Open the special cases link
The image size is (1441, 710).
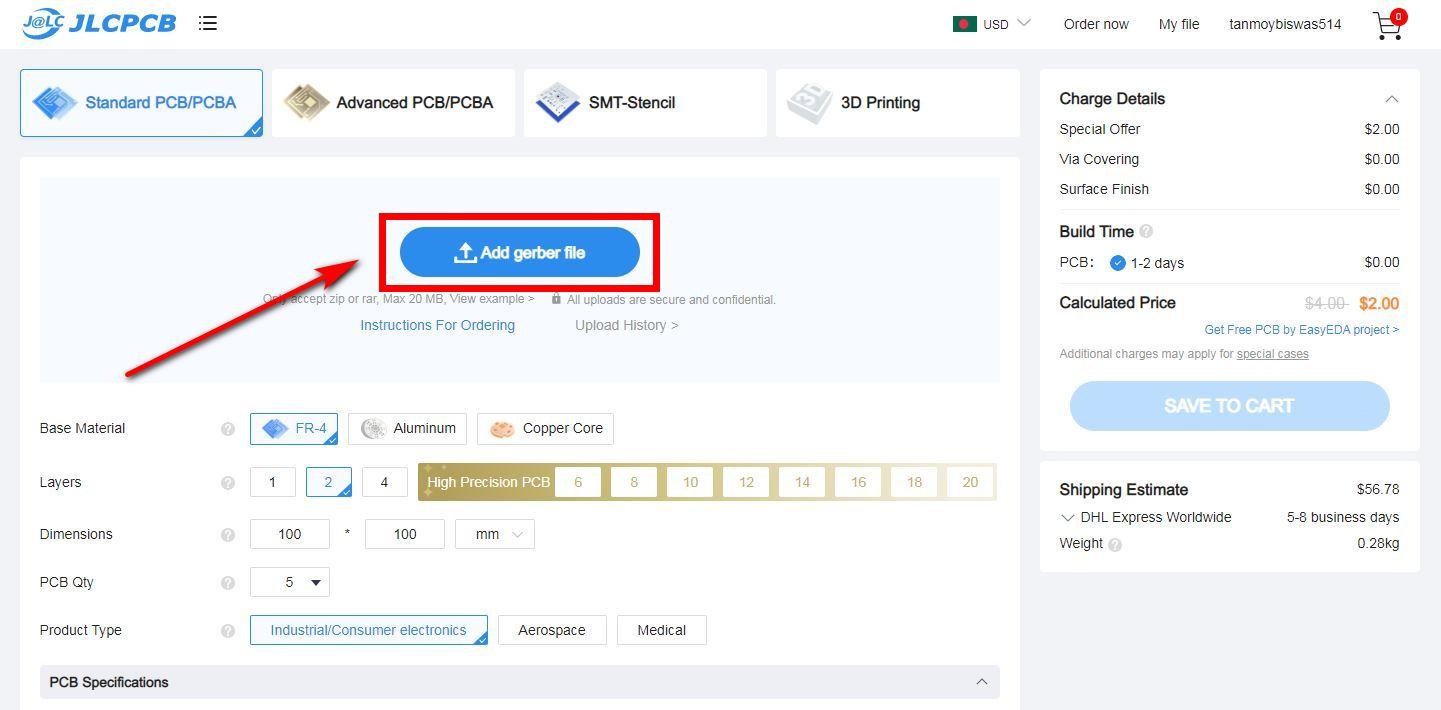click(x=1272, y=354)
